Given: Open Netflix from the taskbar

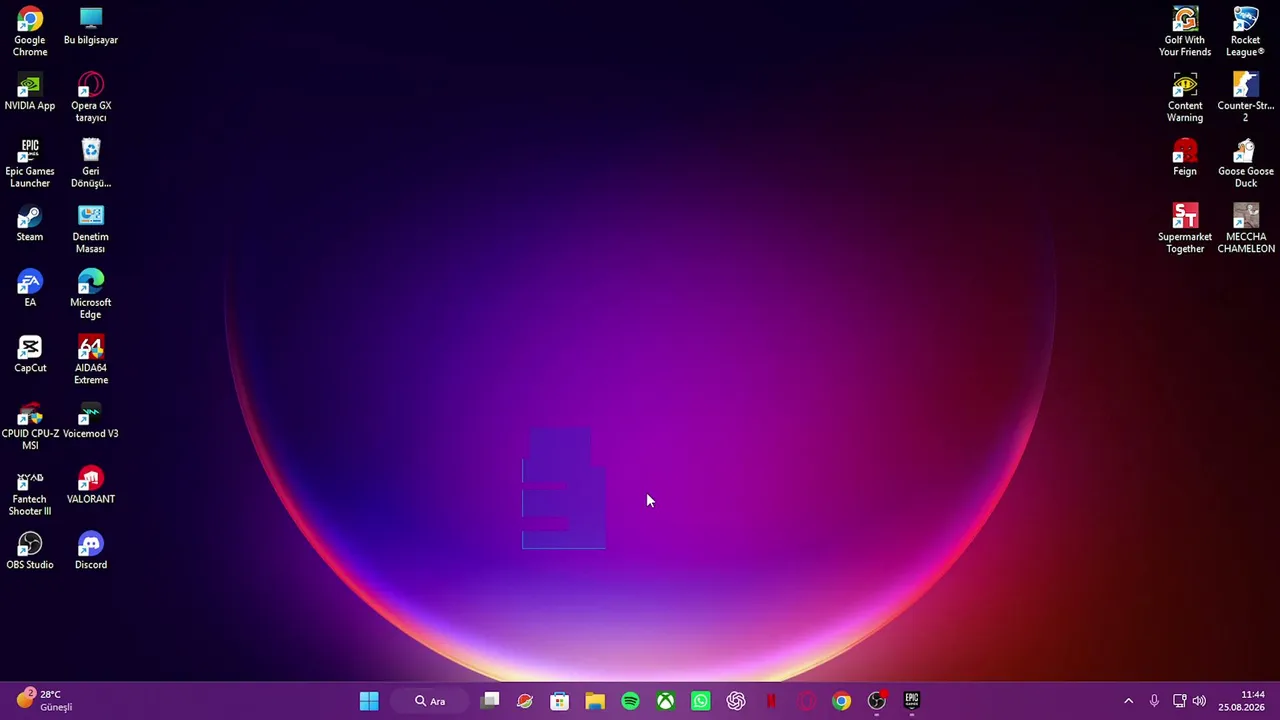Looking at the screenshot, I should [771, 701].
